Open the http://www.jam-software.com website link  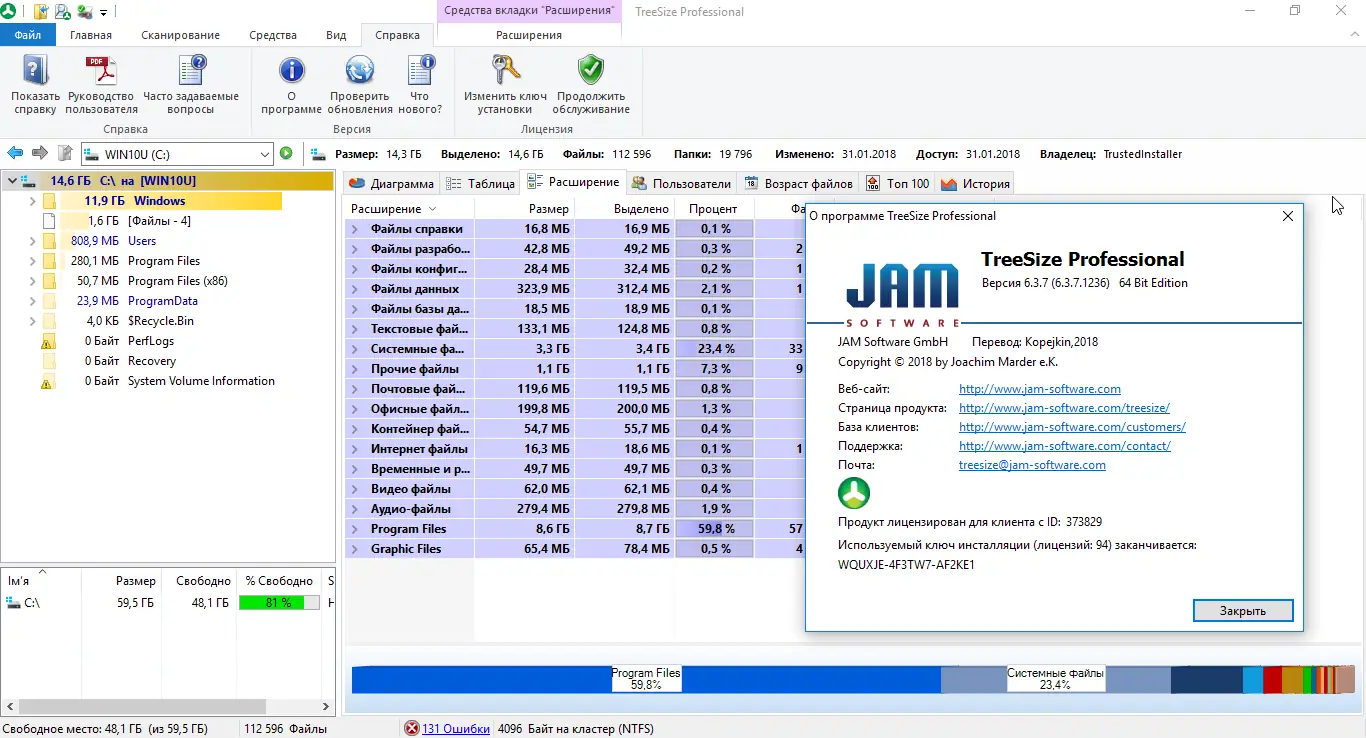click(x=1040, y=389)
